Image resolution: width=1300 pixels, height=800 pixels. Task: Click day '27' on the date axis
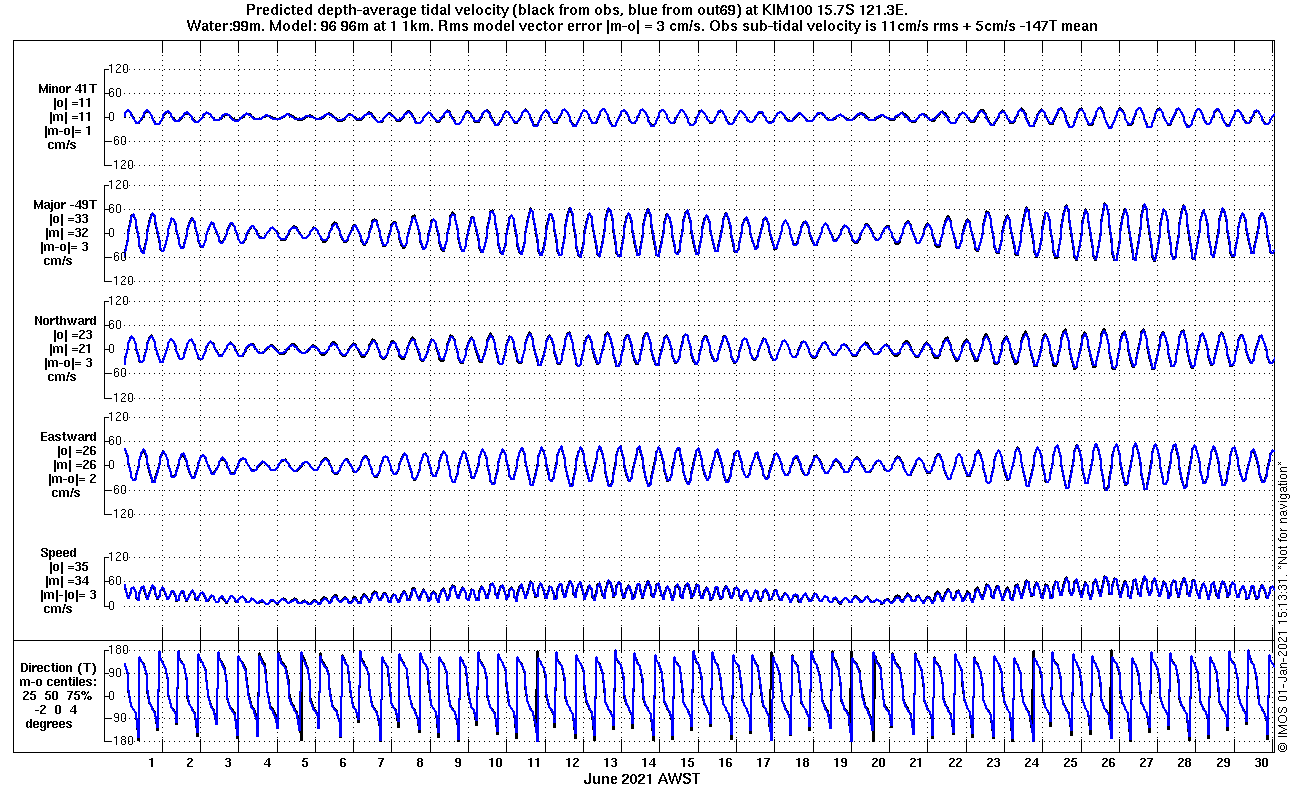click(1146, 762)
